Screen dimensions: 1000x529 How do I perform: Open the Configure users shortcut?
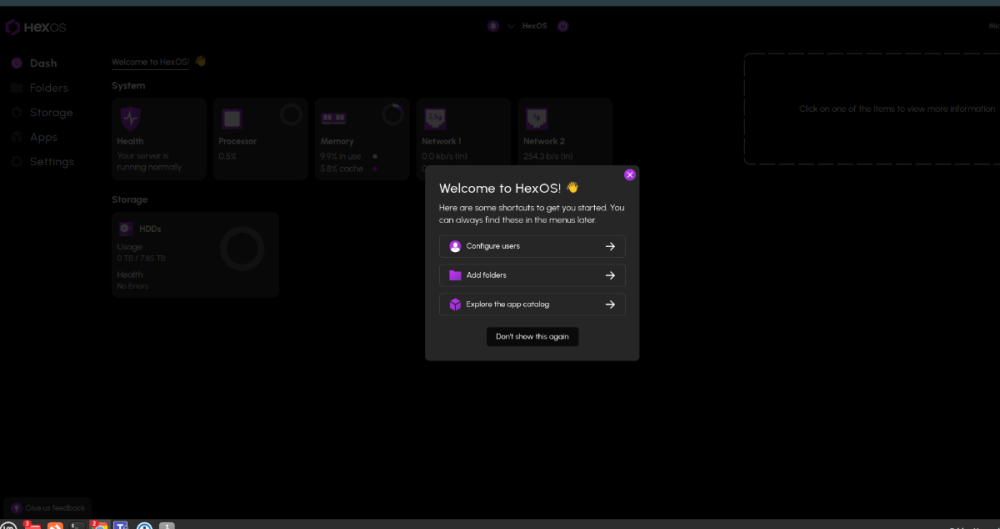[x=532, y=246]
